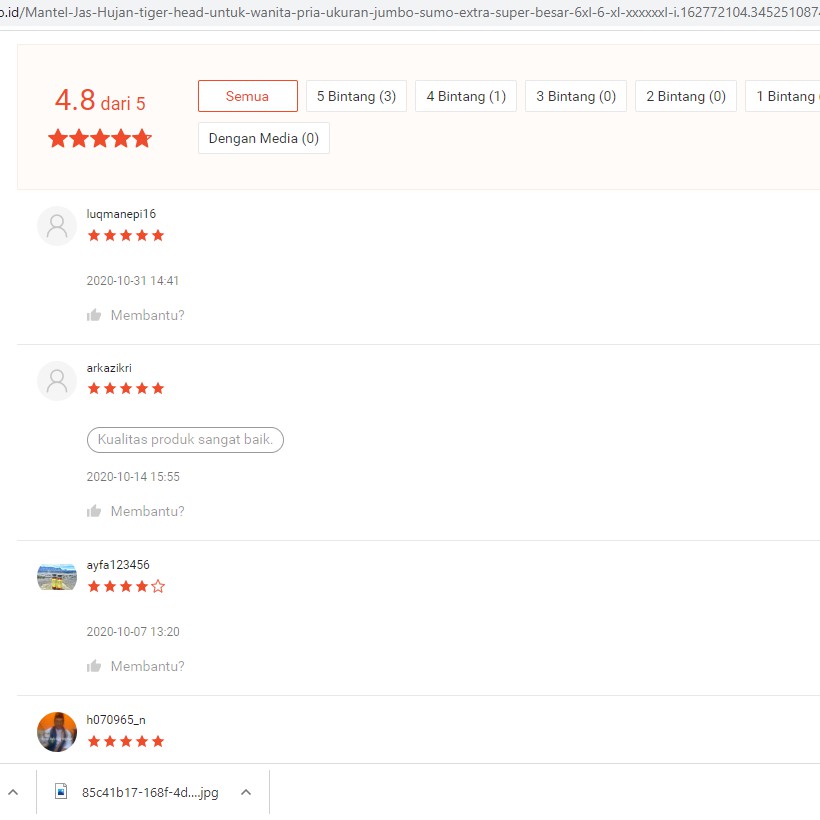Click thumbs-up icon on ayfa123456's review

coord(94,666)
